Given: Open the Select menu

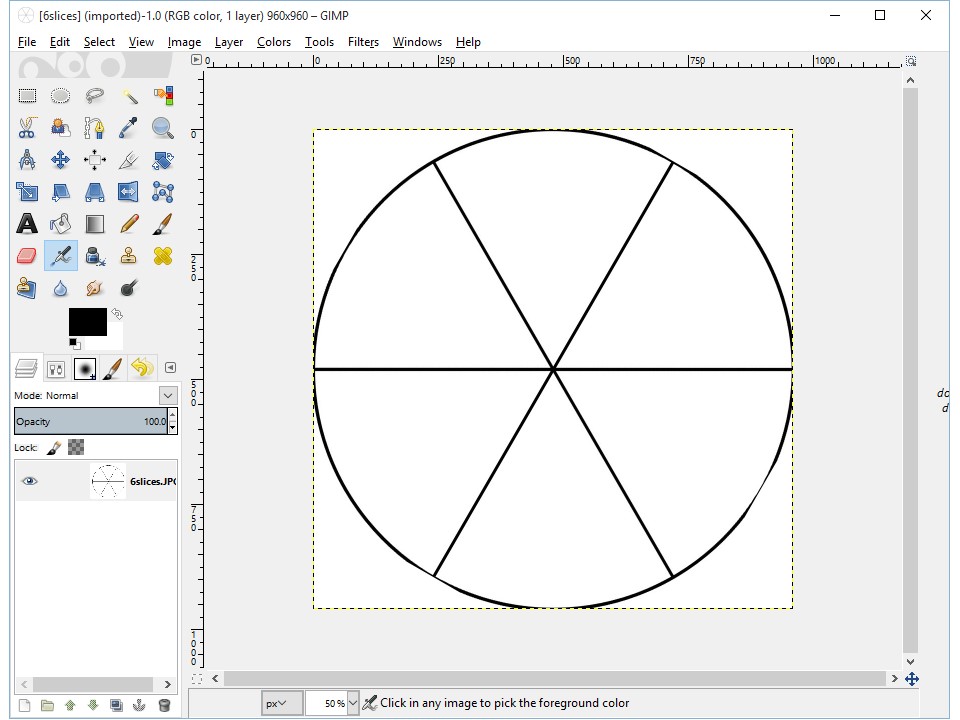Looking at the screenshot, I should click(99, 42).
